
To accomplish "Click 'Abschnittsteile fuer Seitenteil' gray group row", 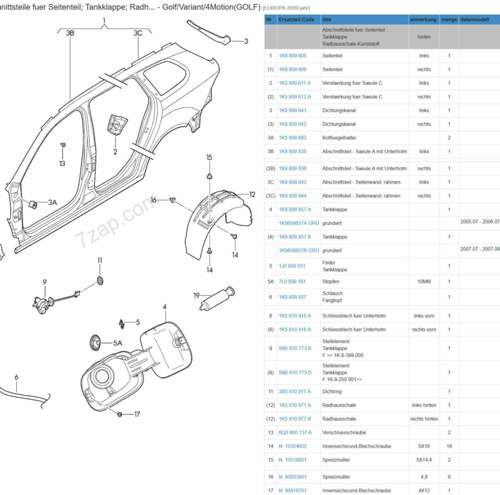I will click(382, 37).
